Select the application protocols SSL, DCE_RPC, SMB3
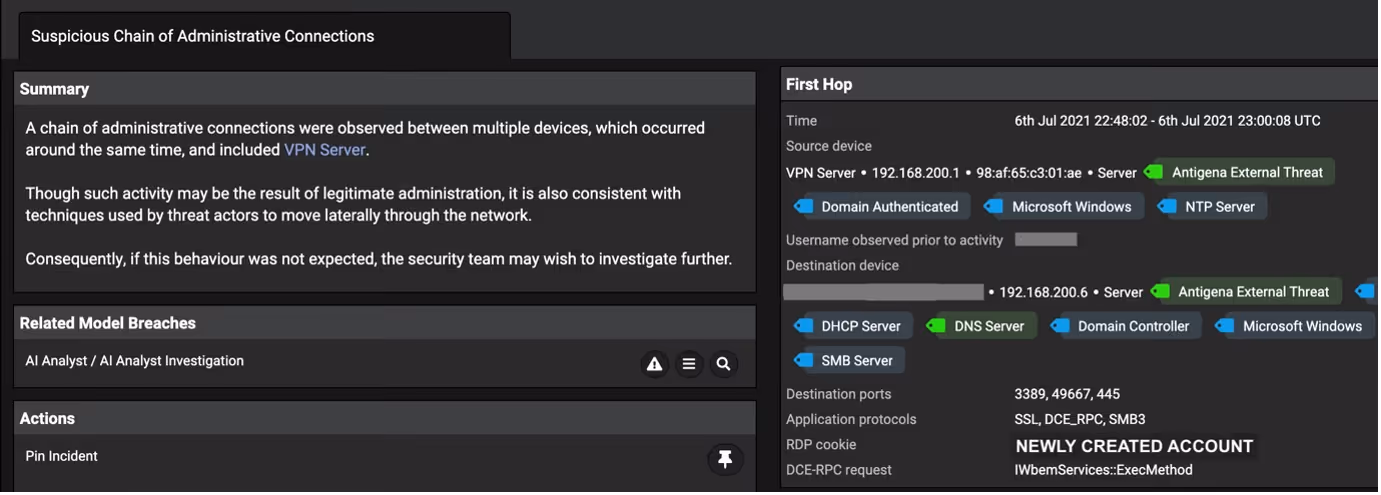This screenshot has width=1381, height=495. pyautogui.click(x=1080, y=419)
